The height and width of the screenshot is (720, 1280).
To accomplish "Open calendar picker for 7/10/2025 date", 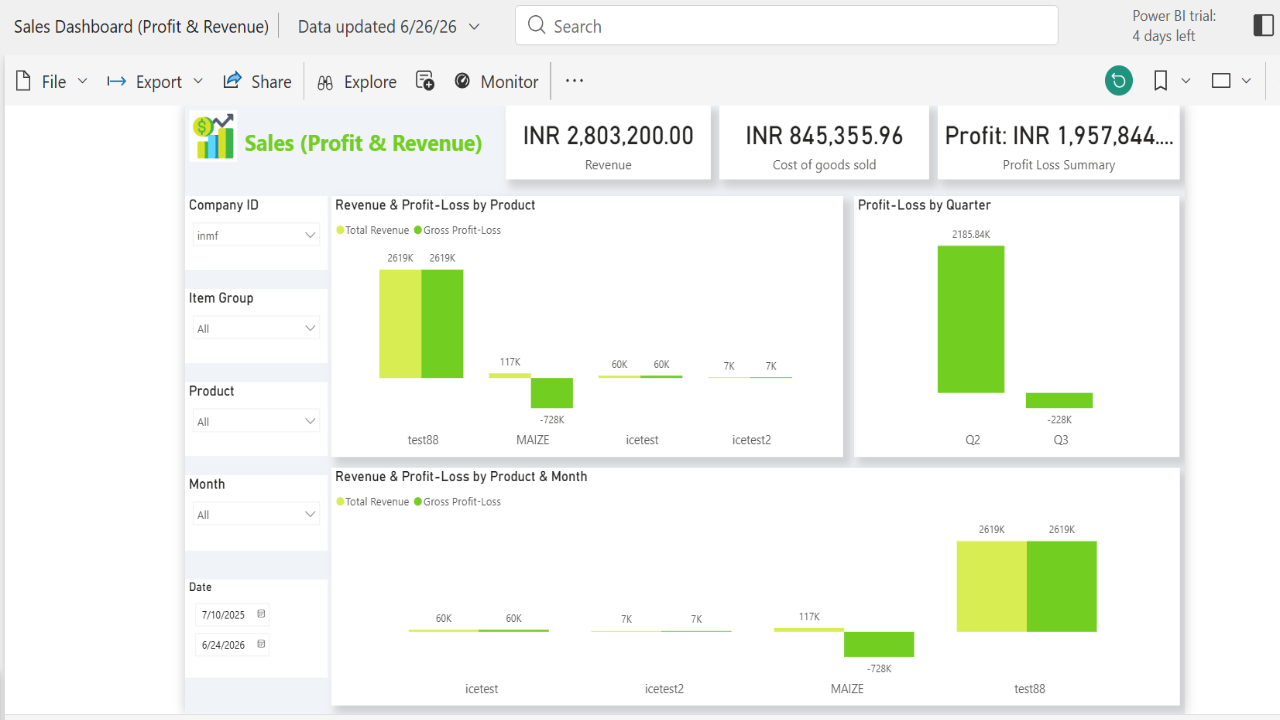I will (x=262, y=614).
